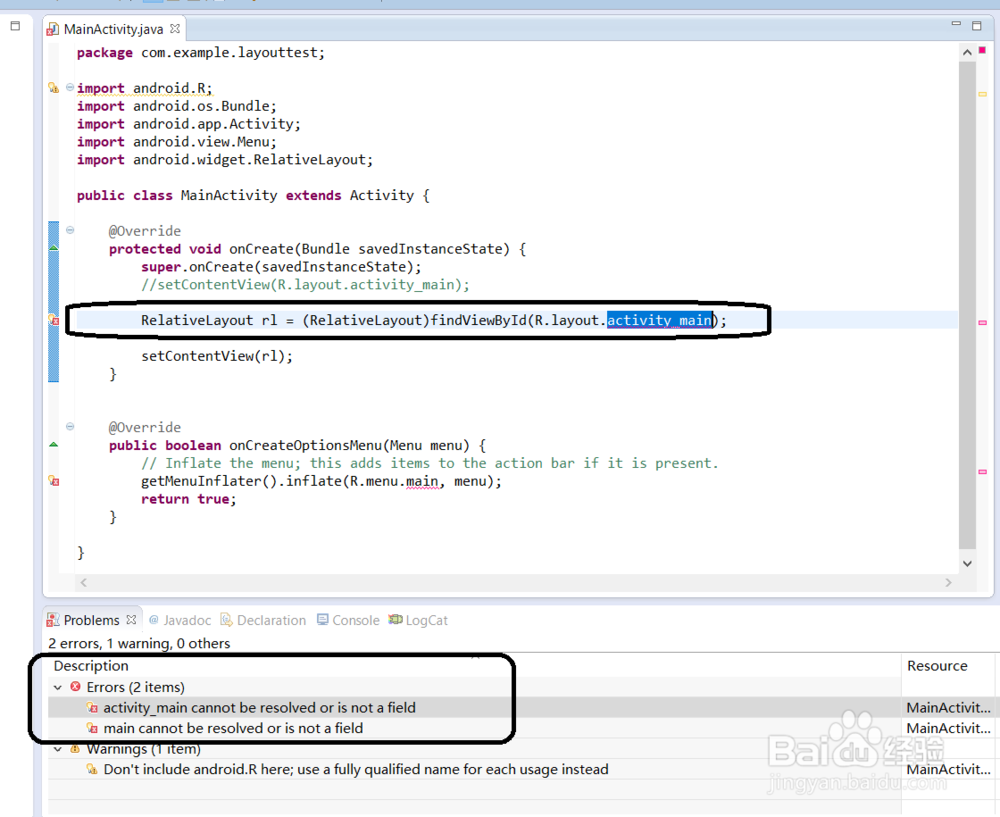Open the Console tab
Image resolution: width=1000 pixels, height=817 pixels.
click(348, 620)
